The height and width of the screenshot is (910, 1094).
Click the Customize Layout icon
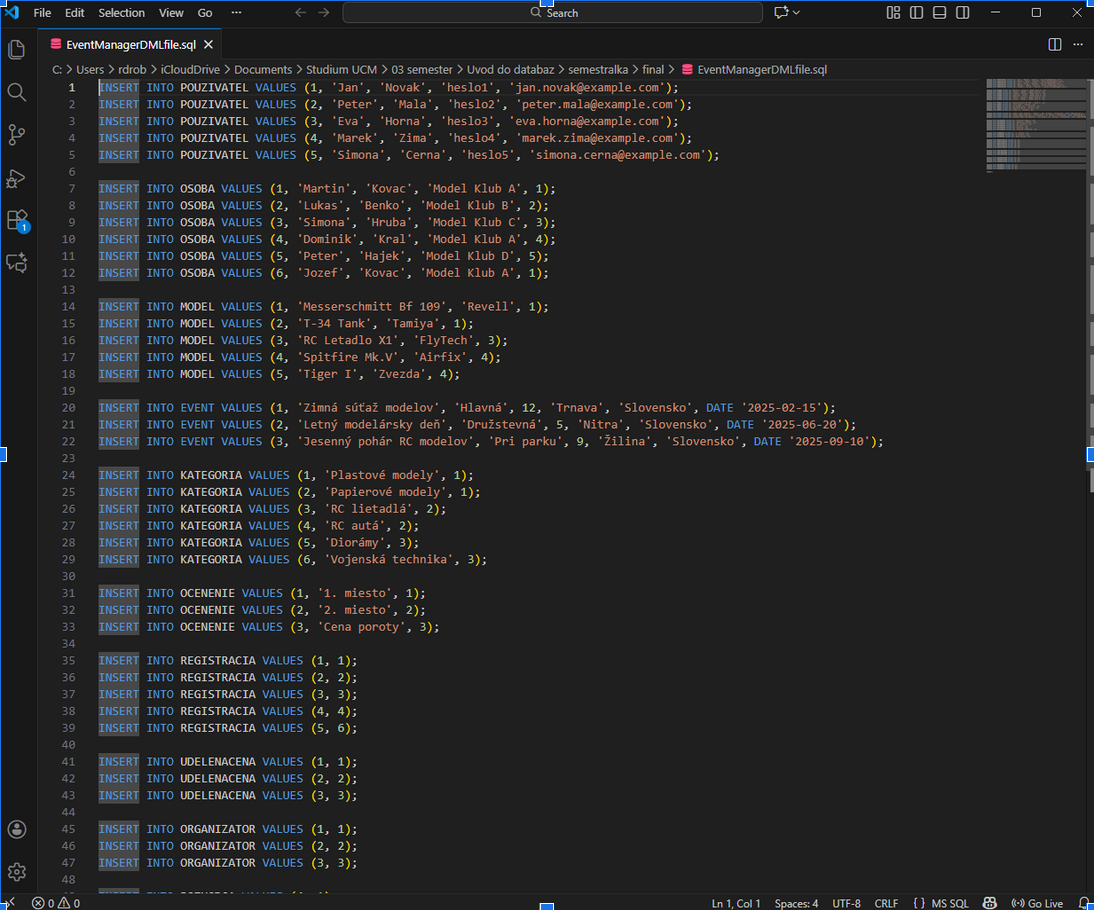[x=893, y=13]
